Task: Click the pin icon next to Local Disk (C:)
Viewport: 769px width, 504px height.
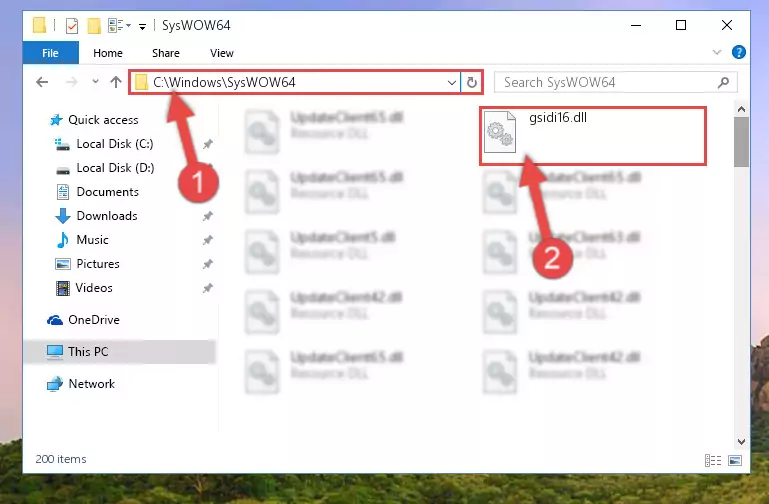Action: 208,144
